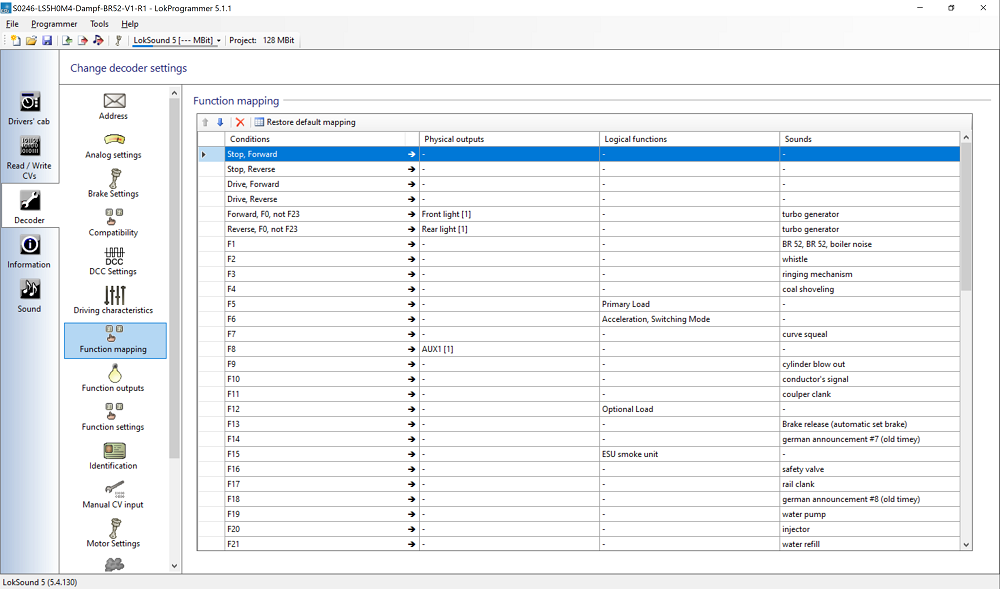Select the Driving characteristics sliders category
1000x589 pixels.
[113, 300]
